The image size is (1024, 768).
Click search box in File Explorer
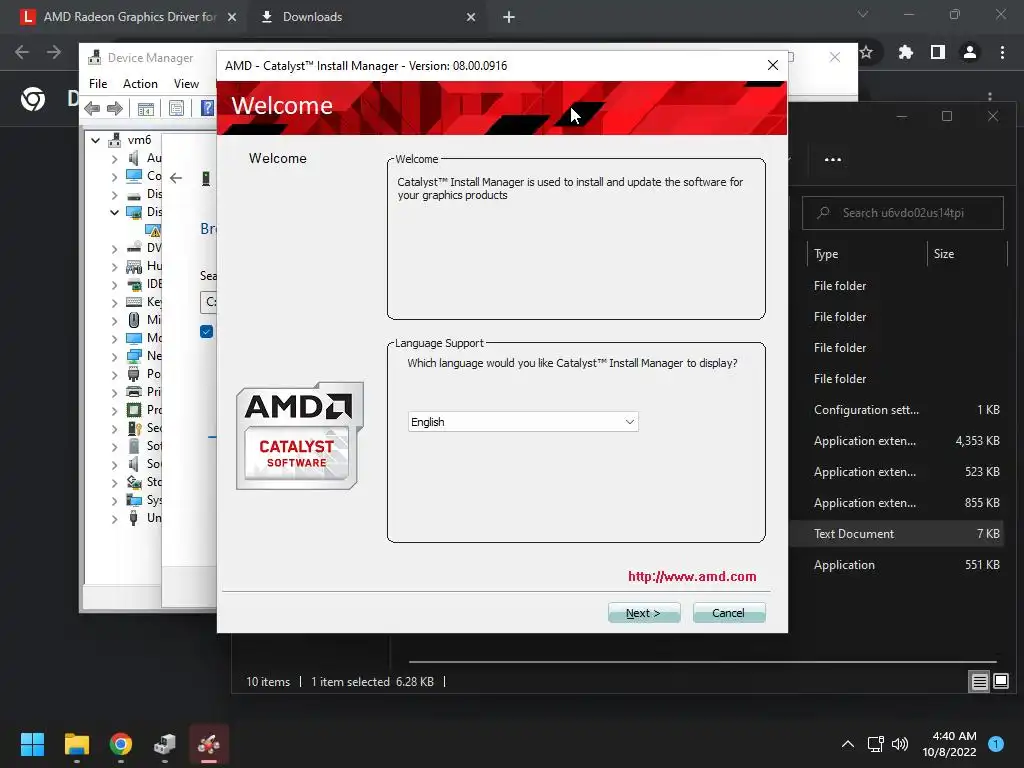coord(903,213)
